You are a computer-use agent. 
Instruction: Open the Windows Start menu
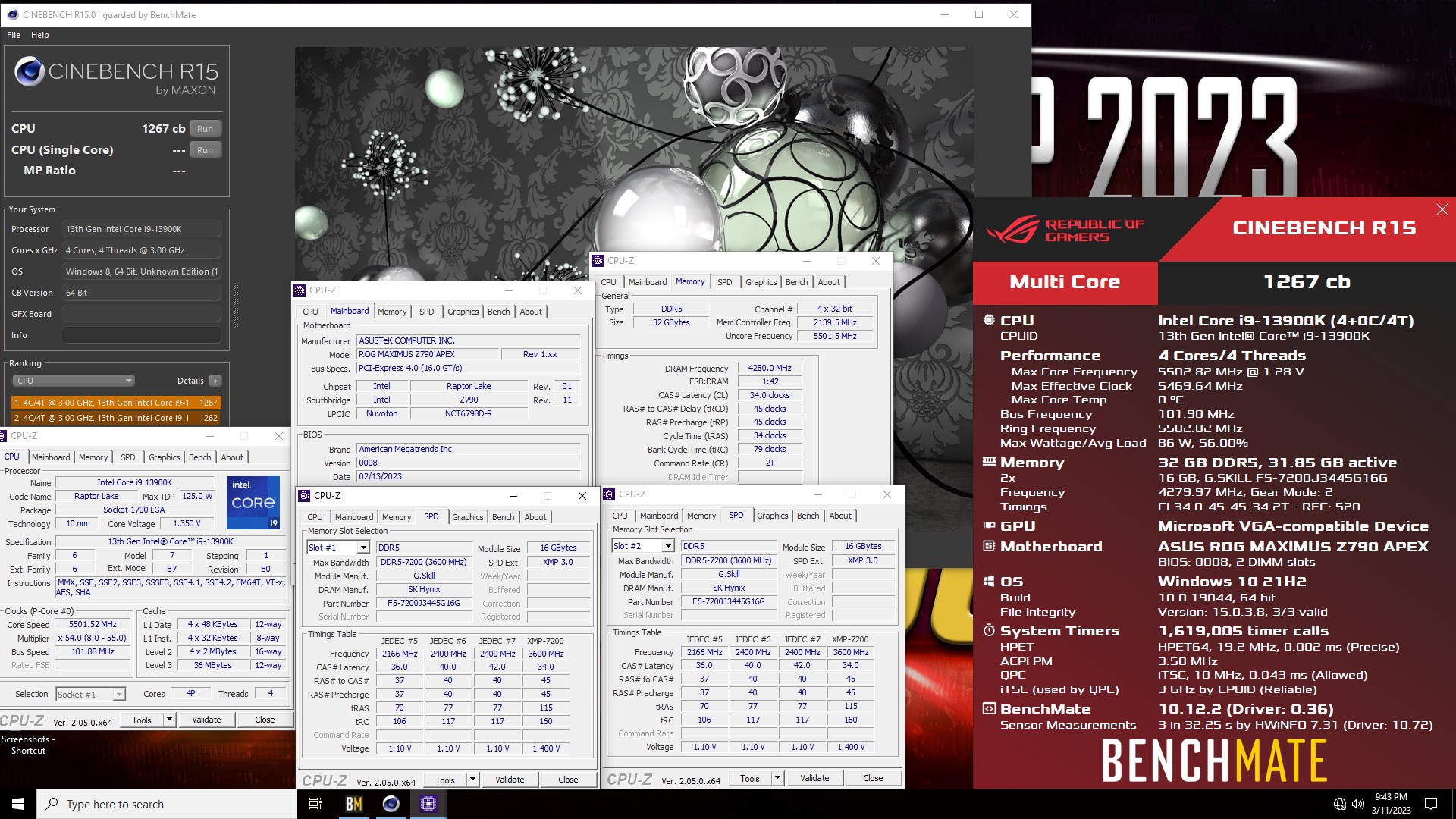[x=18, y=804]
